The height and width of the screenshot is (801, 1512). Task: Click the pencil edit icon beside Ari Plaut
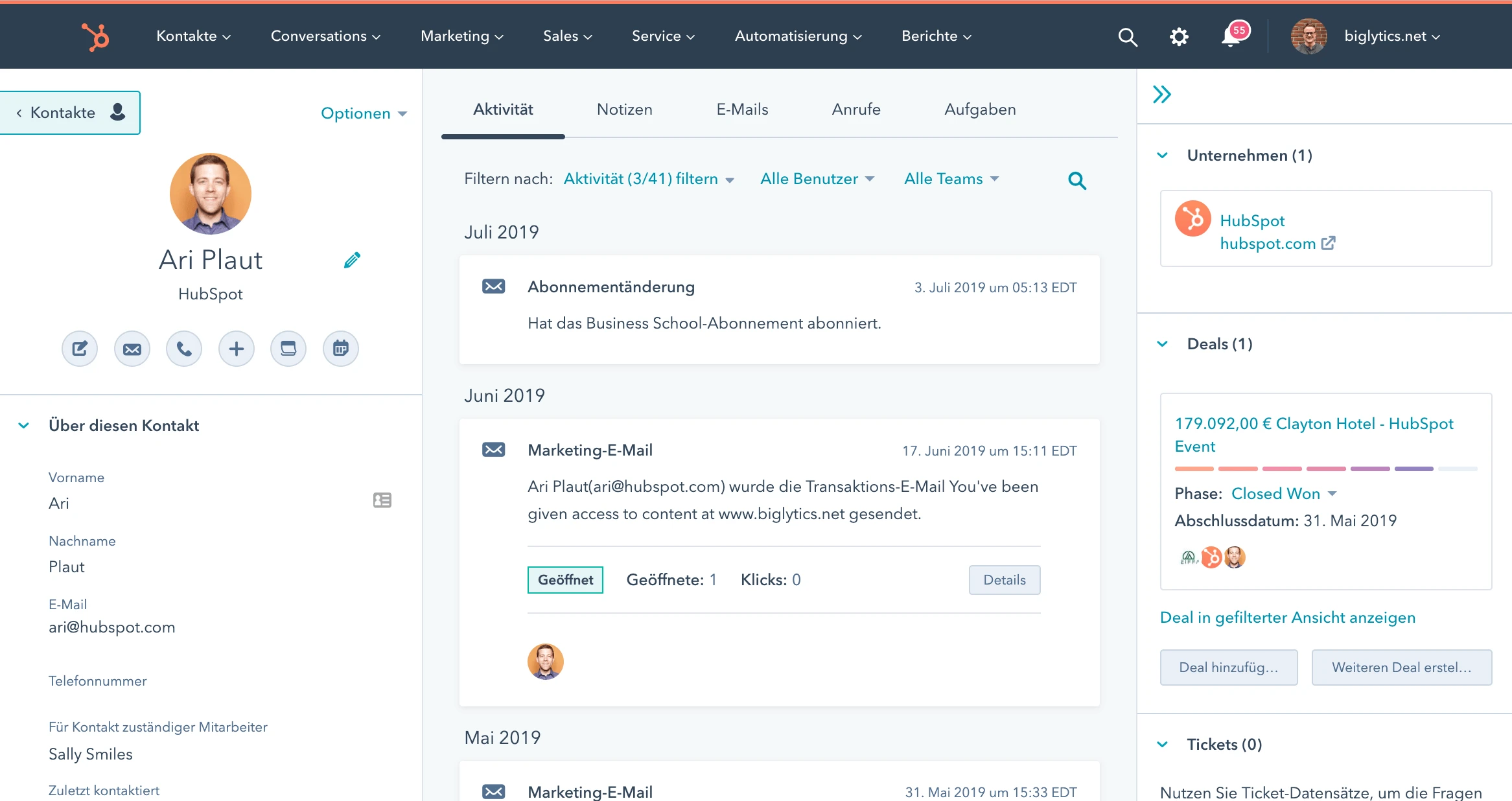(352, 260)
